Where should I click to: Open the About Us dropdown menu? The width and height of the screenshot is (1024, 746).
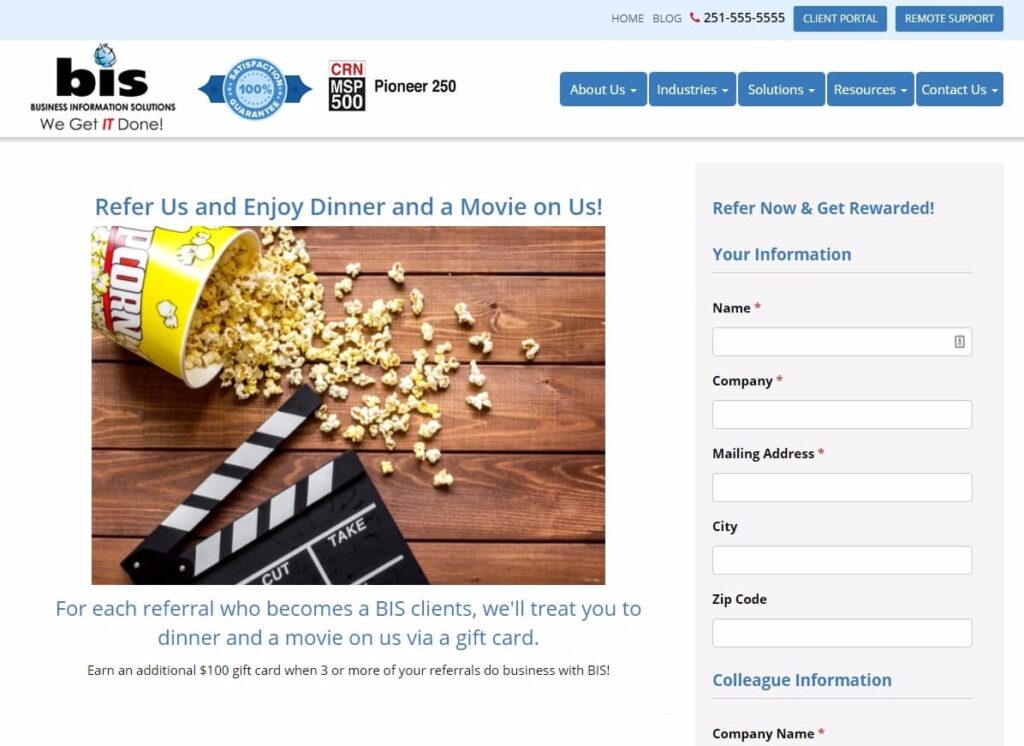601,89
